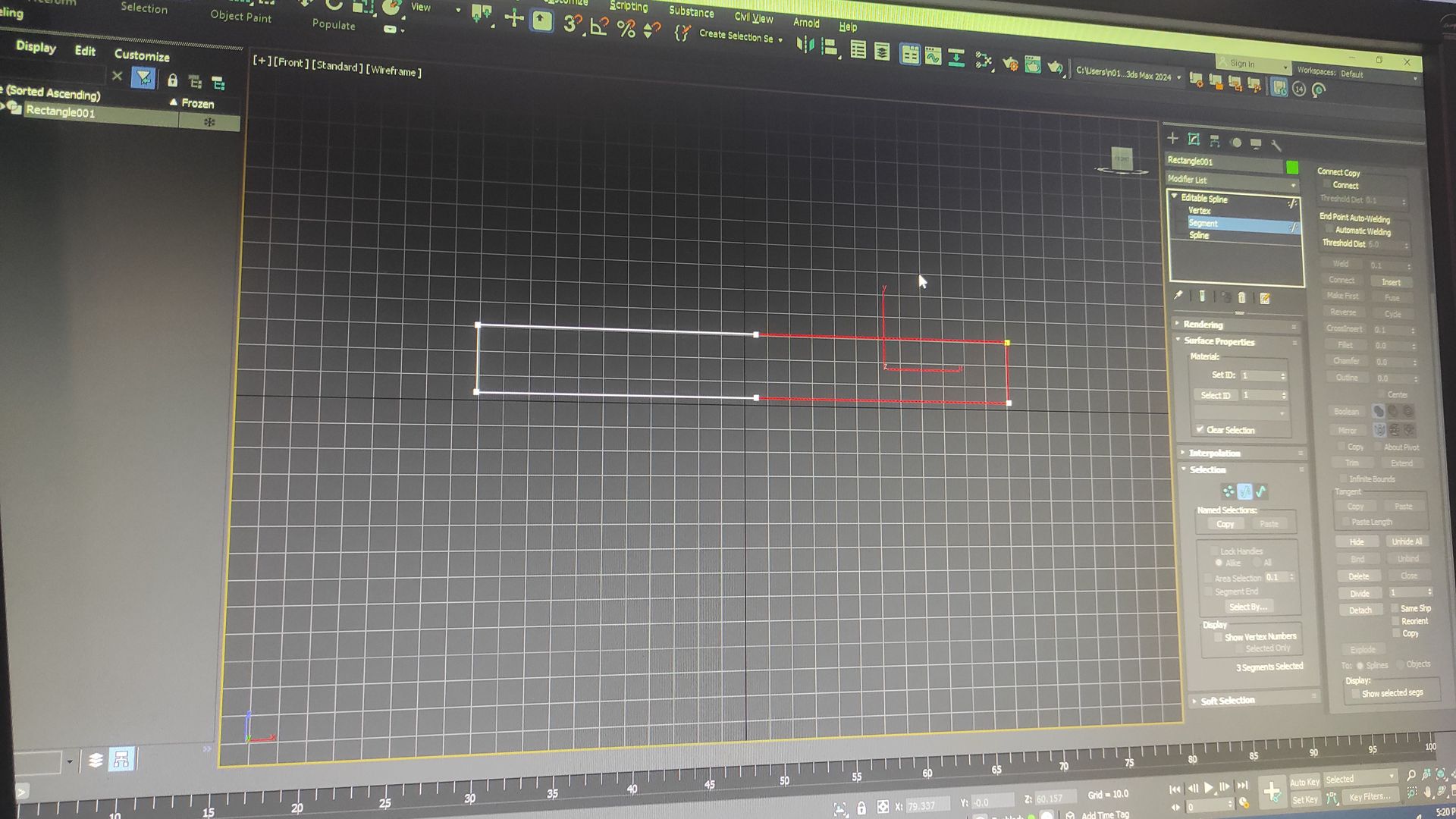Viewport: 1456px width, 819px height.
Task: Enable Show Vertex Numbers checkbox
Action: point(1218,636)
